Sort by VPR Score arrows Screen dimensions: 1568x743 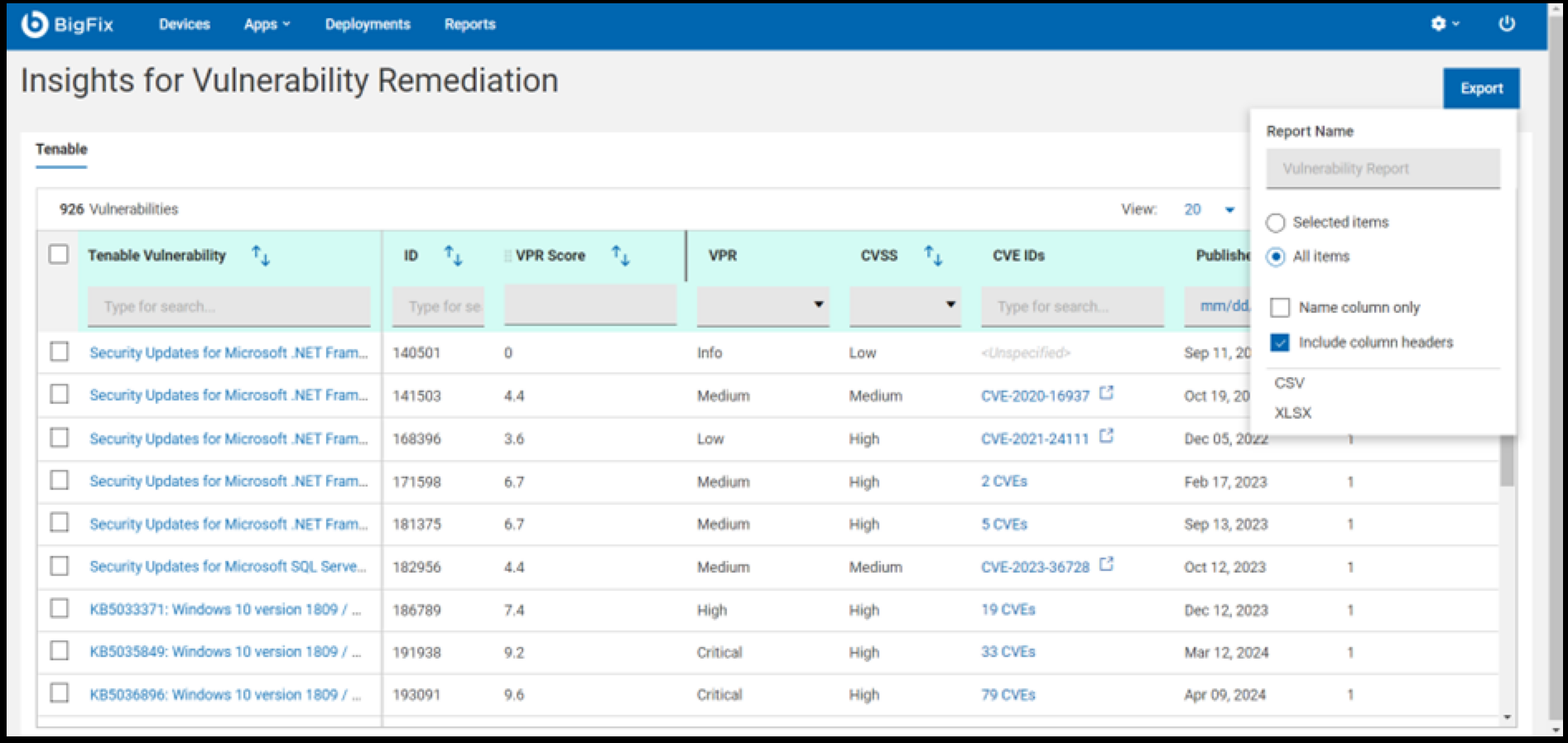(620, 256)
